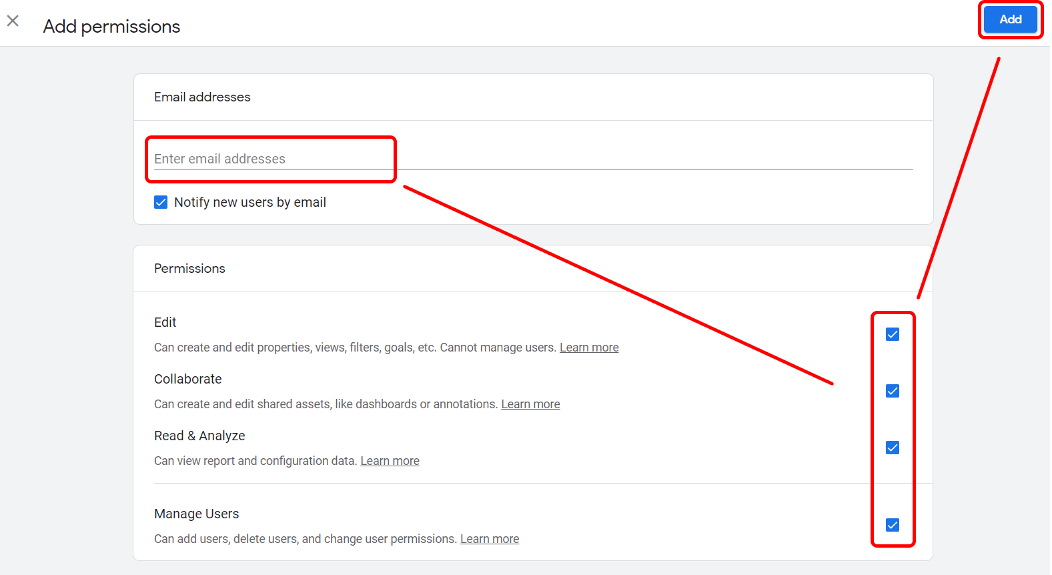Click the Manage Users label

click(x=197, y=514)
